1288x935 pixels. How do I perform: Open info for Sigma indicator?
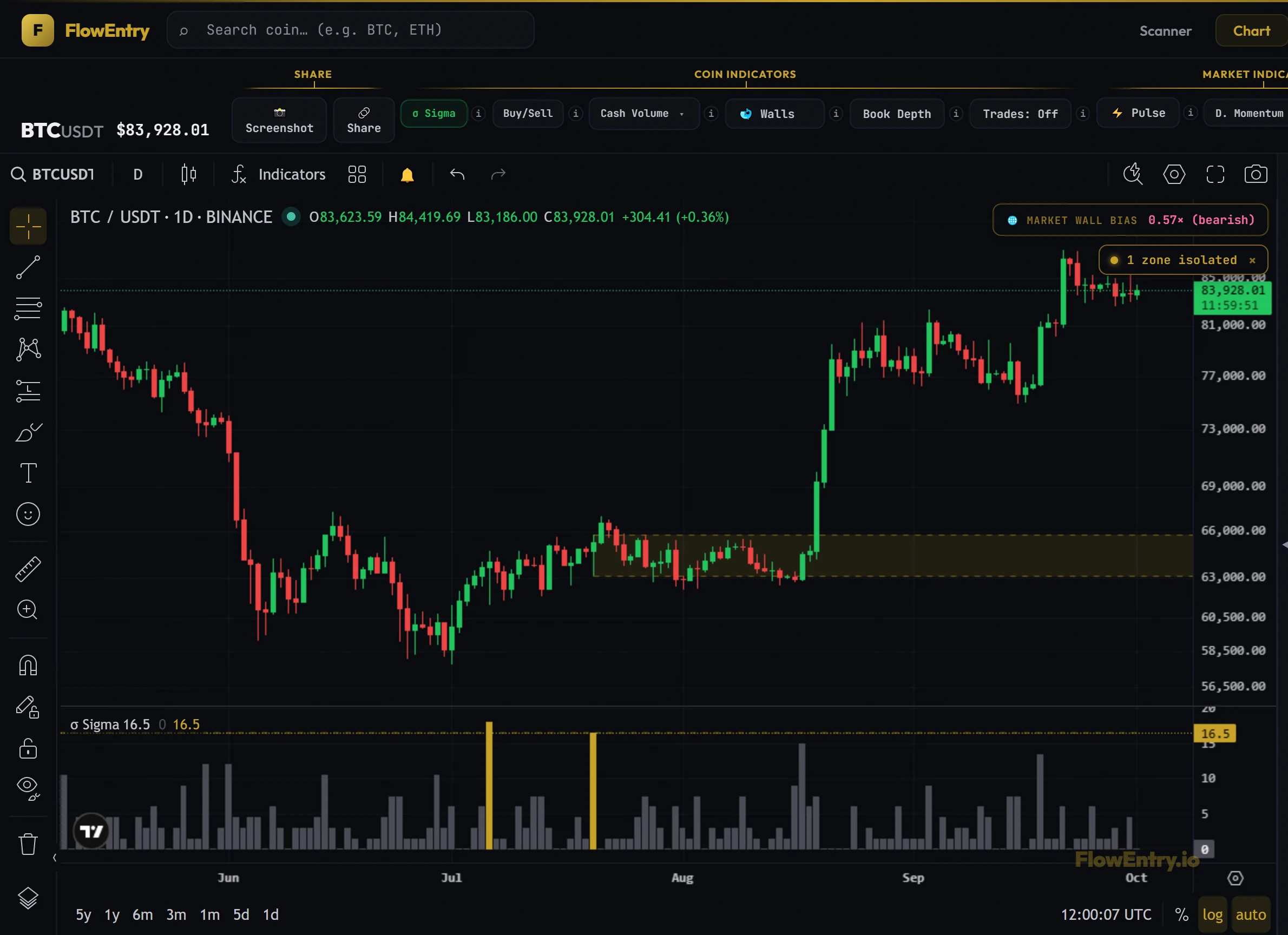click(x=478, y=114)
